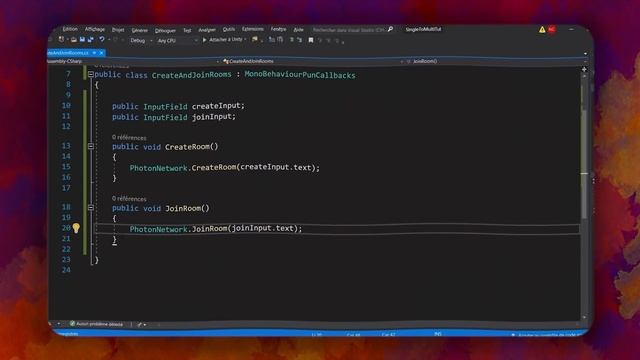
Task: Click PhotonNetwork.JoinRoom call on line 20
Action: coord(216,229)
